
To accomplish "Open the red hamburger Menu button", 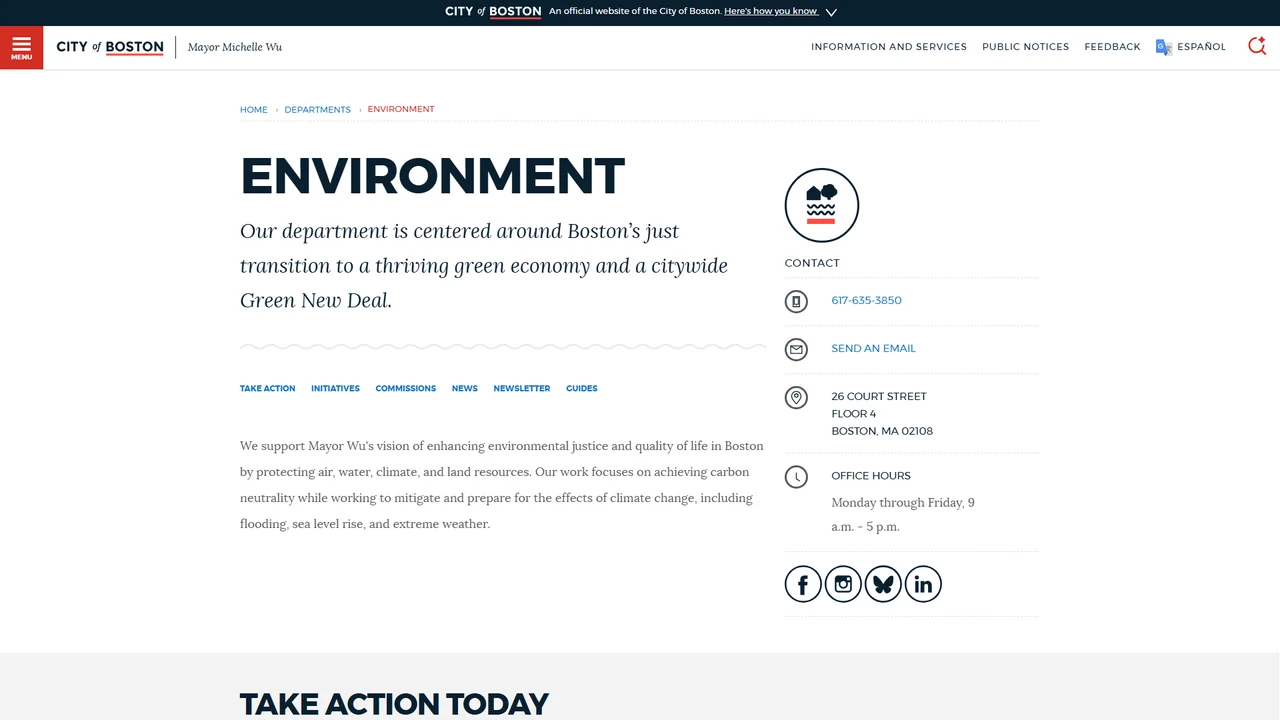I will (21, 47).
